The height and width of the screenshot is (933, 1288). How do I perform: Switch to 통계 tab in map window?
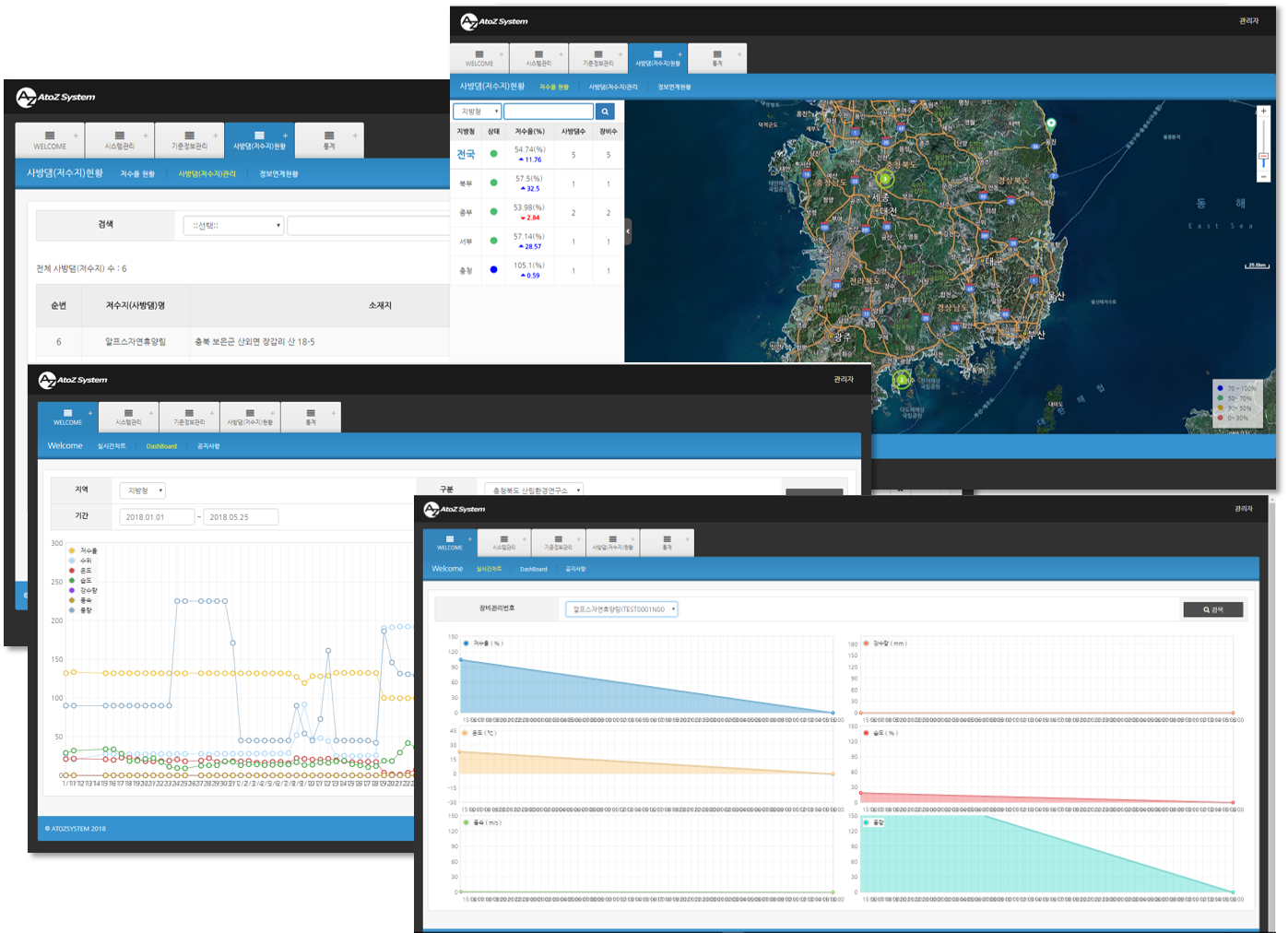716,58
